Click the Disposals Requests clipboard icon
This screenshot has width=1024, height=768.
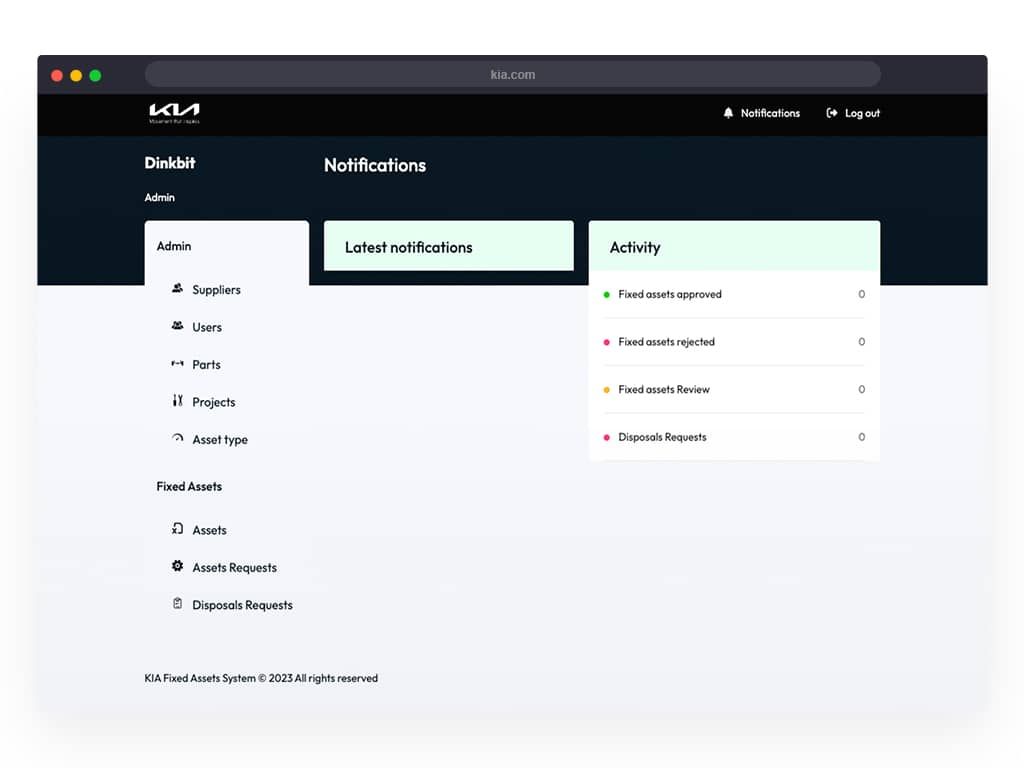(x=177, y=603)
